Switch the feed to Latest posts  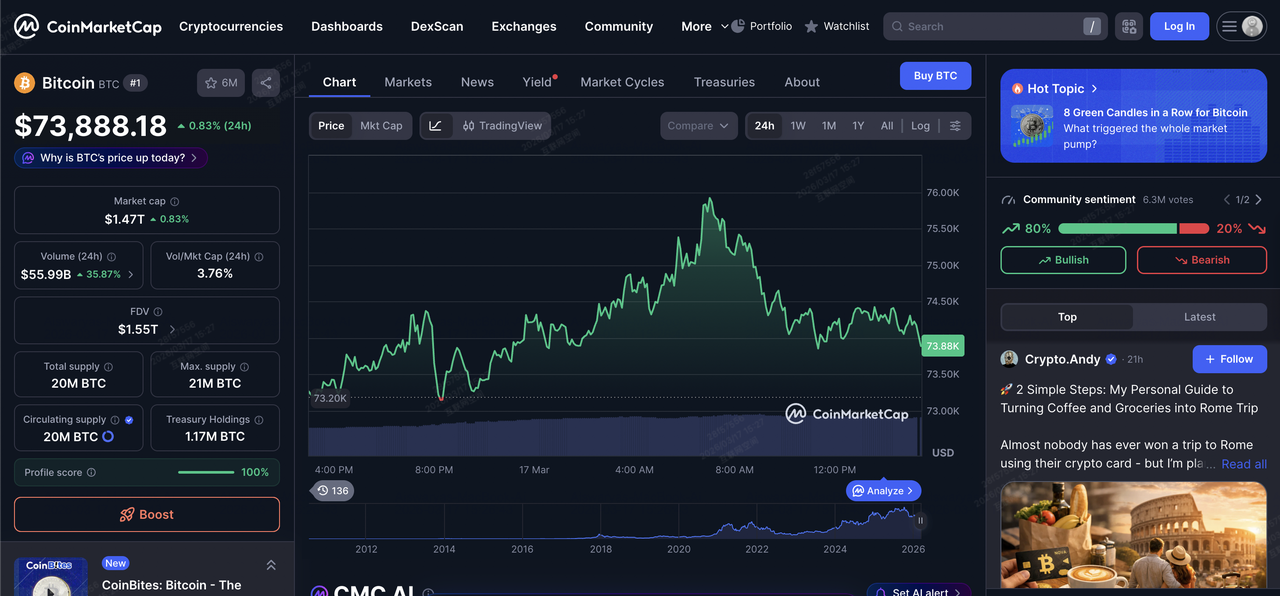pyautogui.click(x=1199, y=317)
